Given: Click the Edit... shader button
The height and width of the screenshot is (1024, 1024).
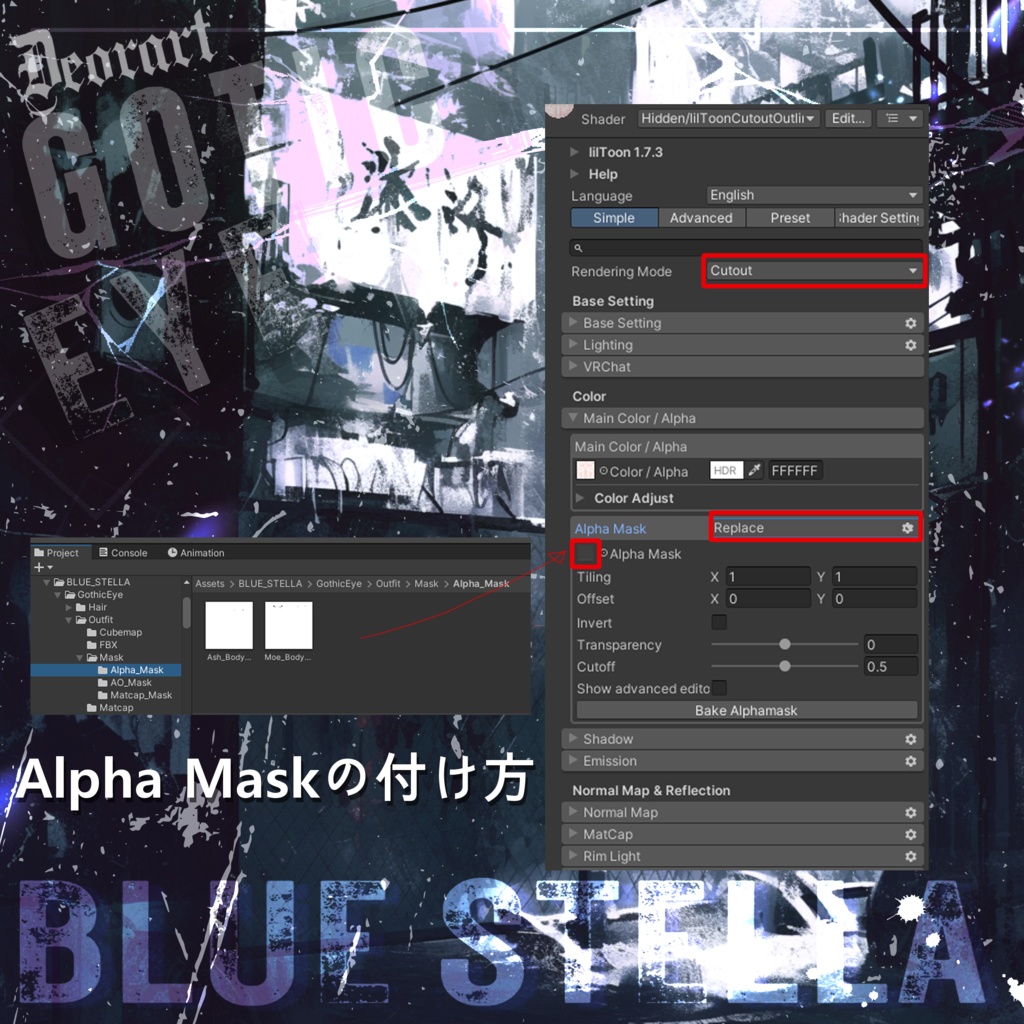Looking at the screenshot, I should pyautogui.click(x=848, y=118).
